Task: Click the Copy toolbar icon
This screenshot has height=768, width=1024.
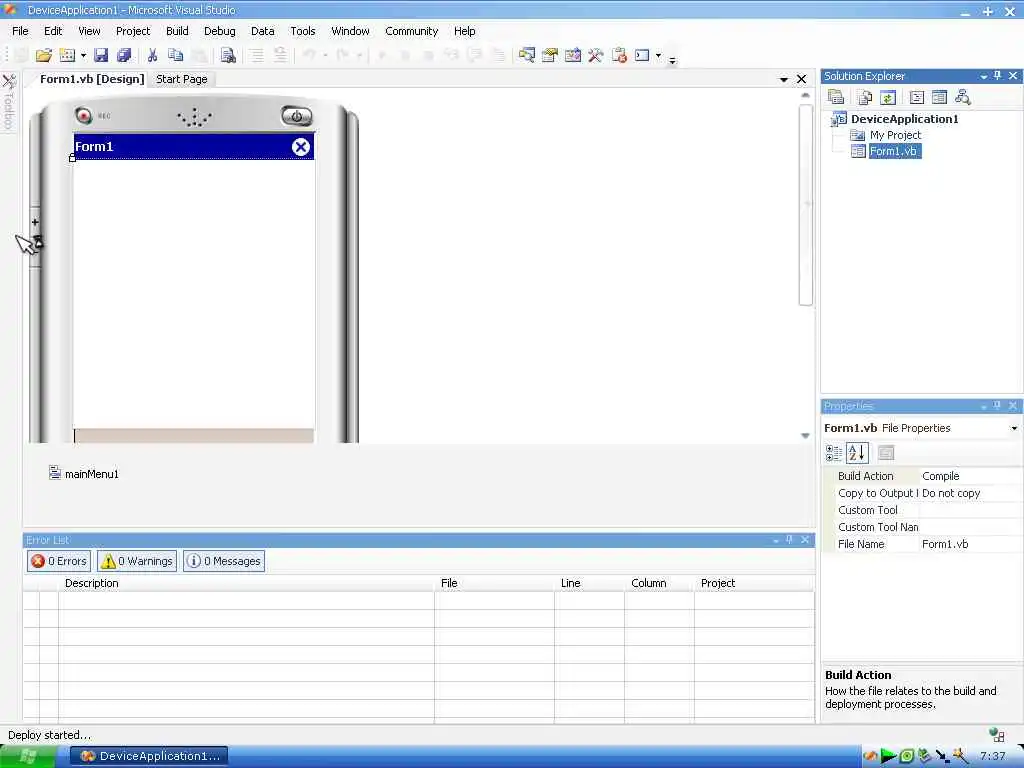Action: 175,56
